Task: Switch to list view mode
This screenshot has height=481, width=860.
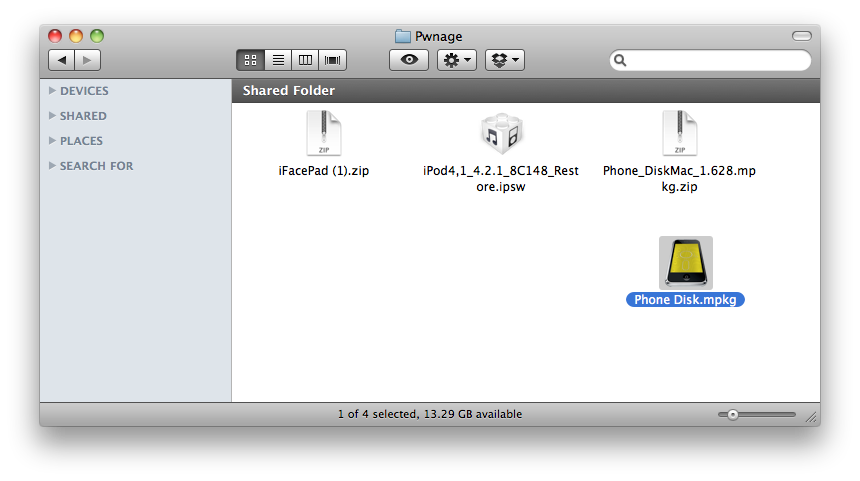Action: [x=278, y=60]
